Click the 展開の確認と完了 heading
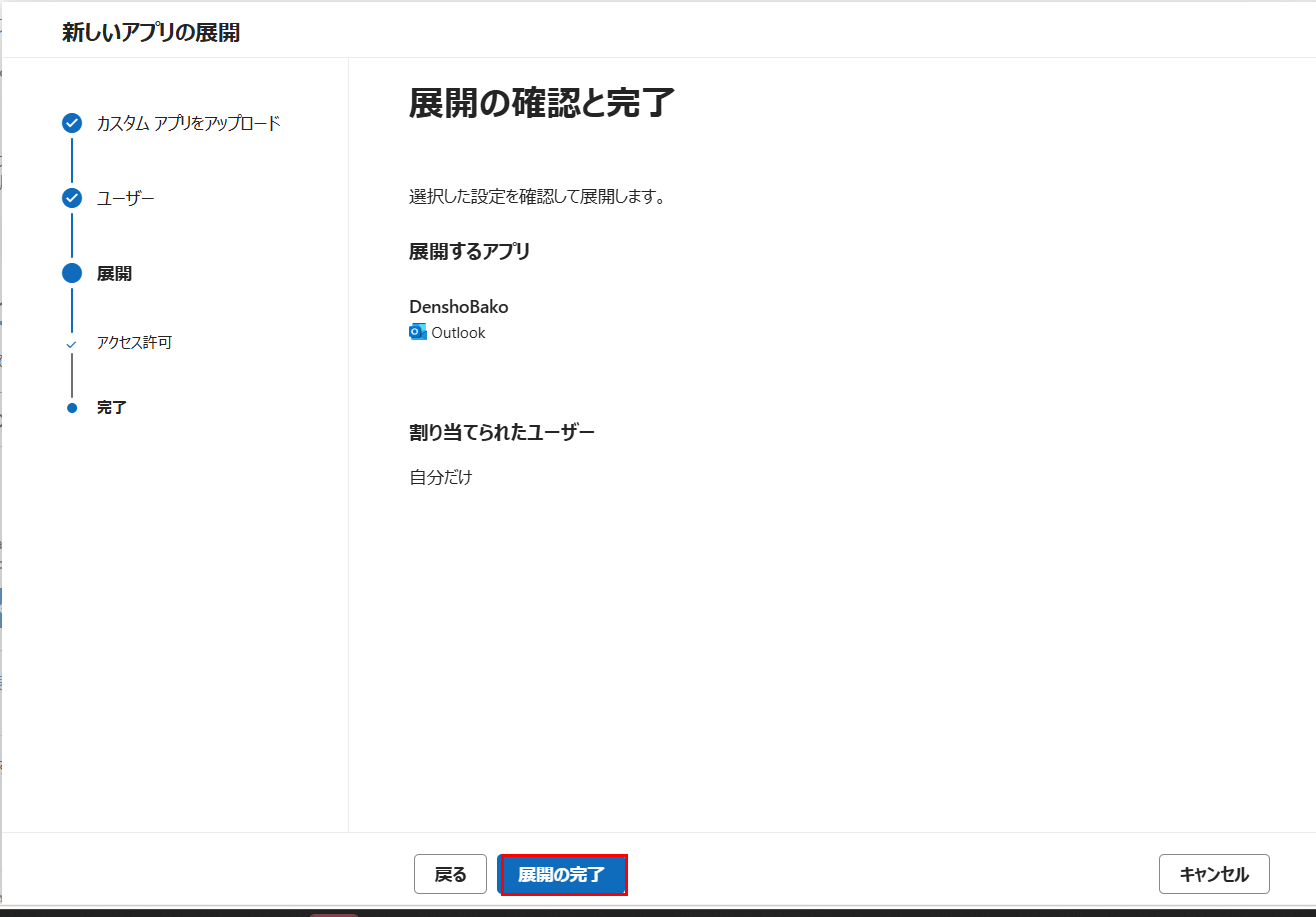The height and width of the screenshot is (917, 1316). (542, 103)
